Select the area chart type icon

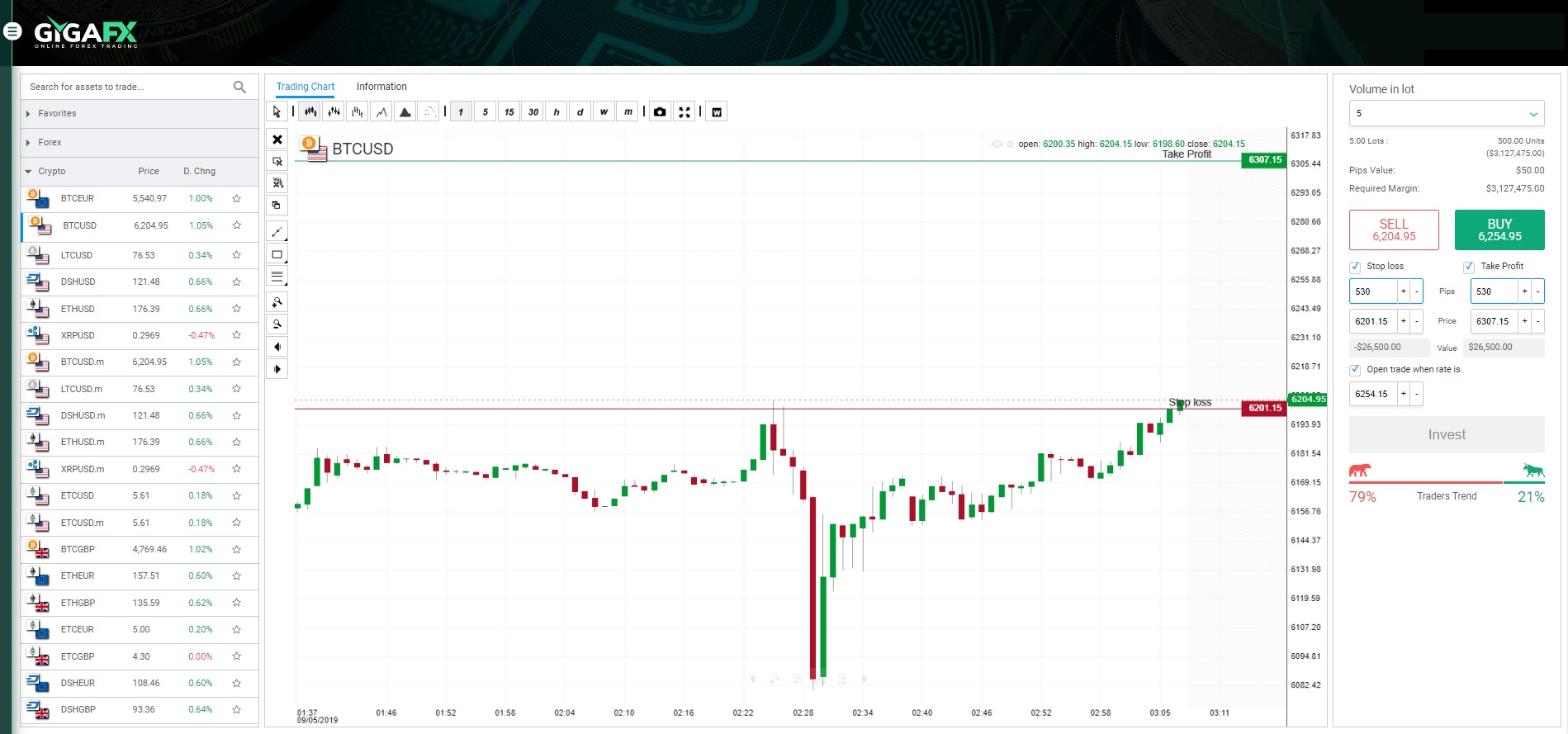click(405, 112)
